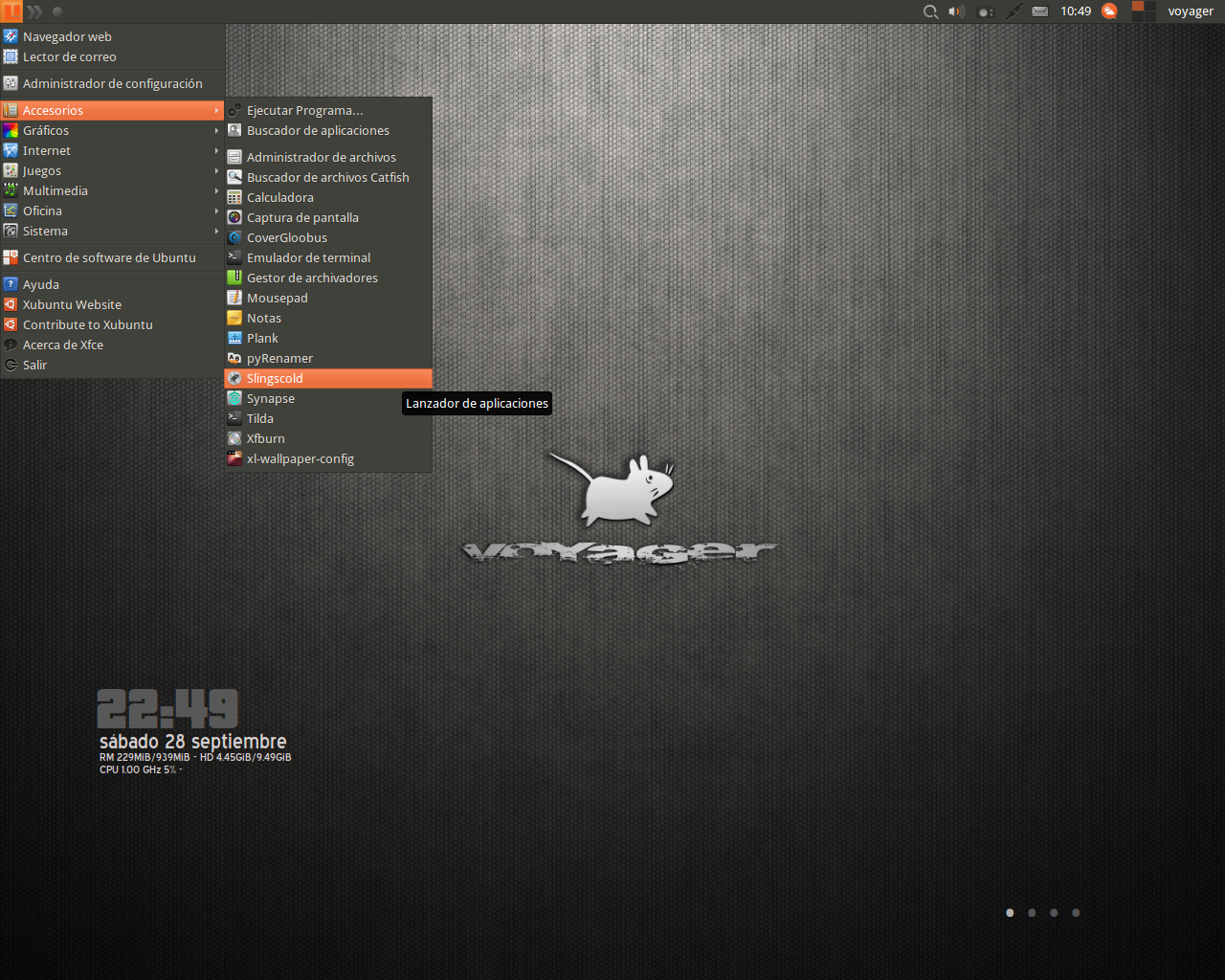Start the Synapse launcher
The height and width of the screenshot is (980, 1225).
pos(271,398)
